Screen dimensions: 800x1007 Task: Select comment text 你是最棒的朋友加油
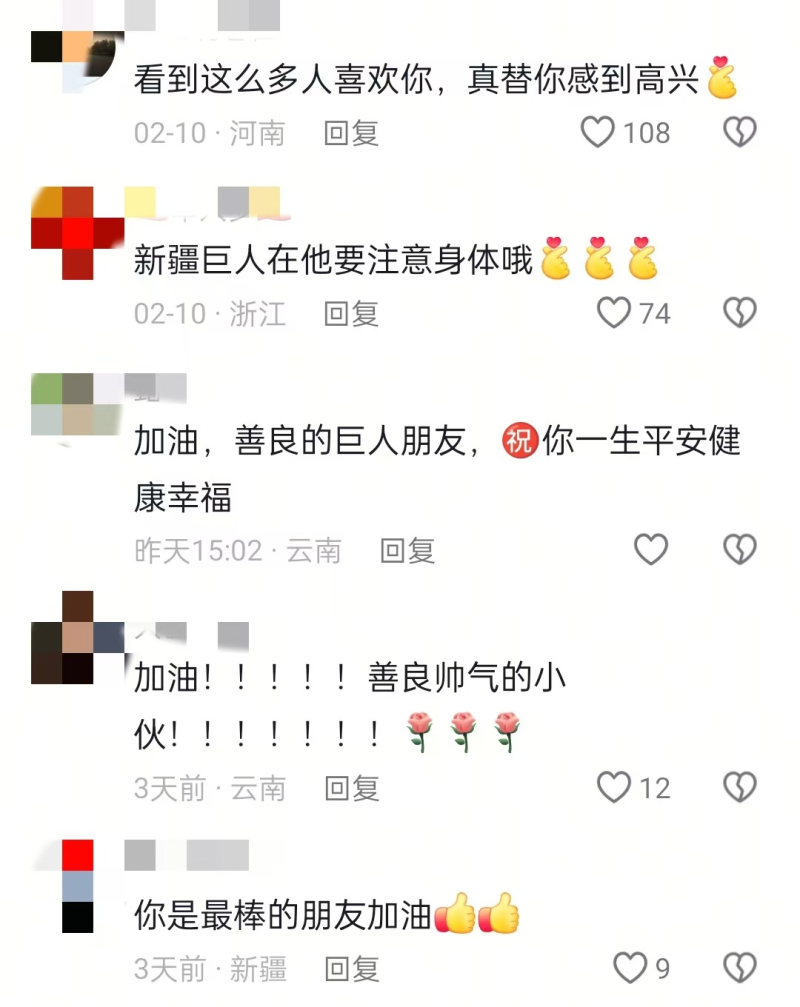tap(283, 915)
